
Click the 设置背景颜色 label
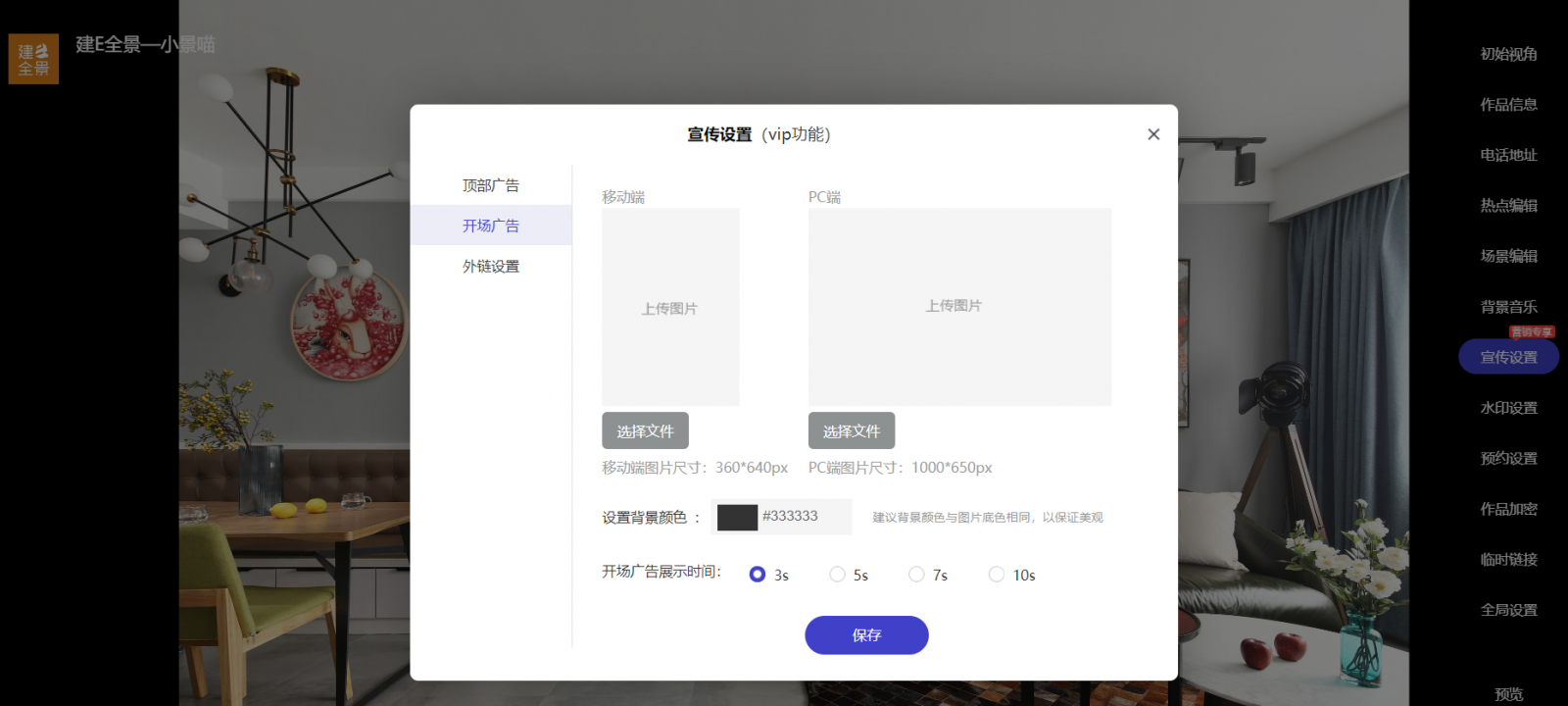click(645, 518)
